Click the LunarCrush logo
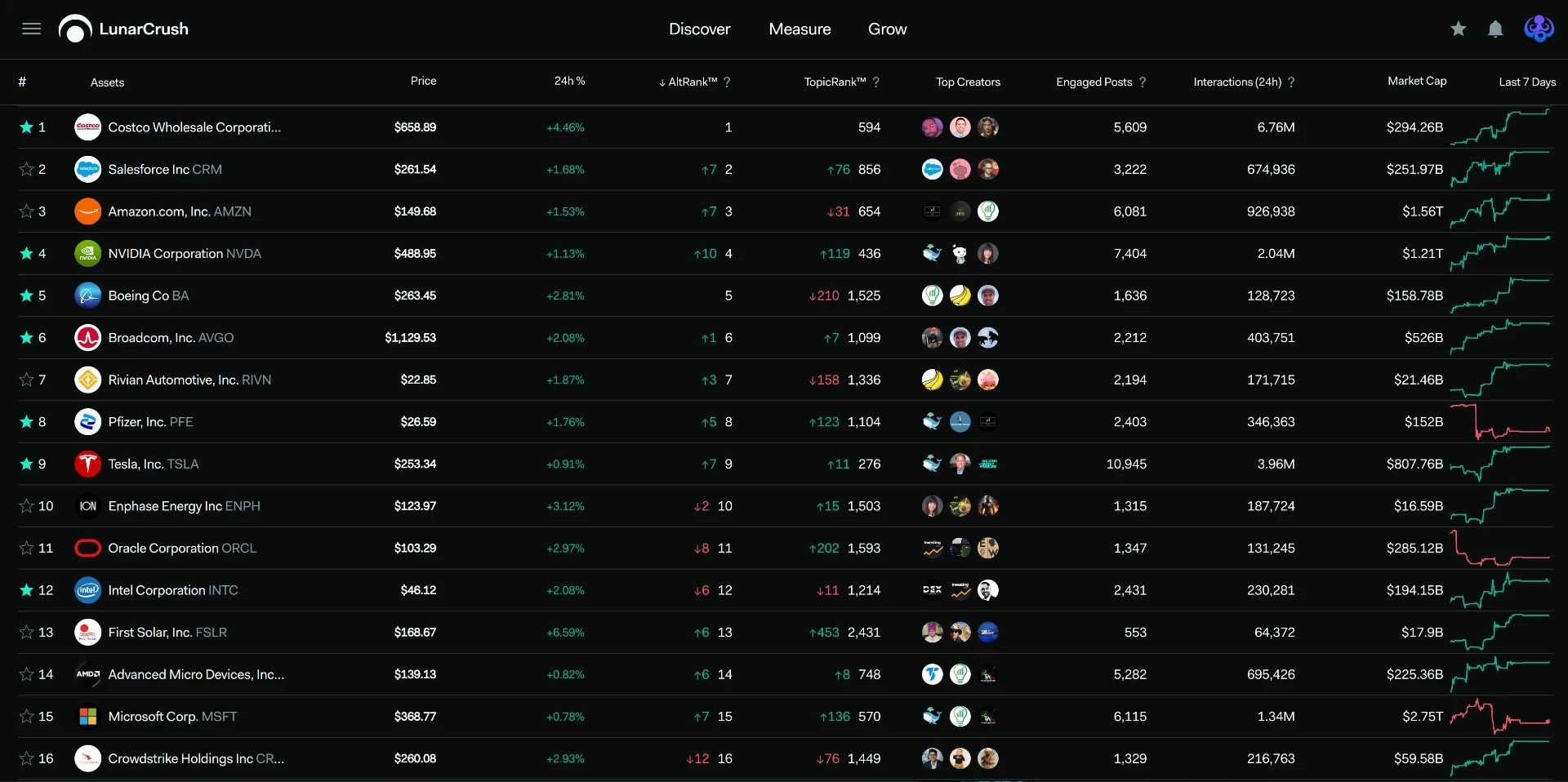This screenshot has width=1568, height=782. (123, 29)
